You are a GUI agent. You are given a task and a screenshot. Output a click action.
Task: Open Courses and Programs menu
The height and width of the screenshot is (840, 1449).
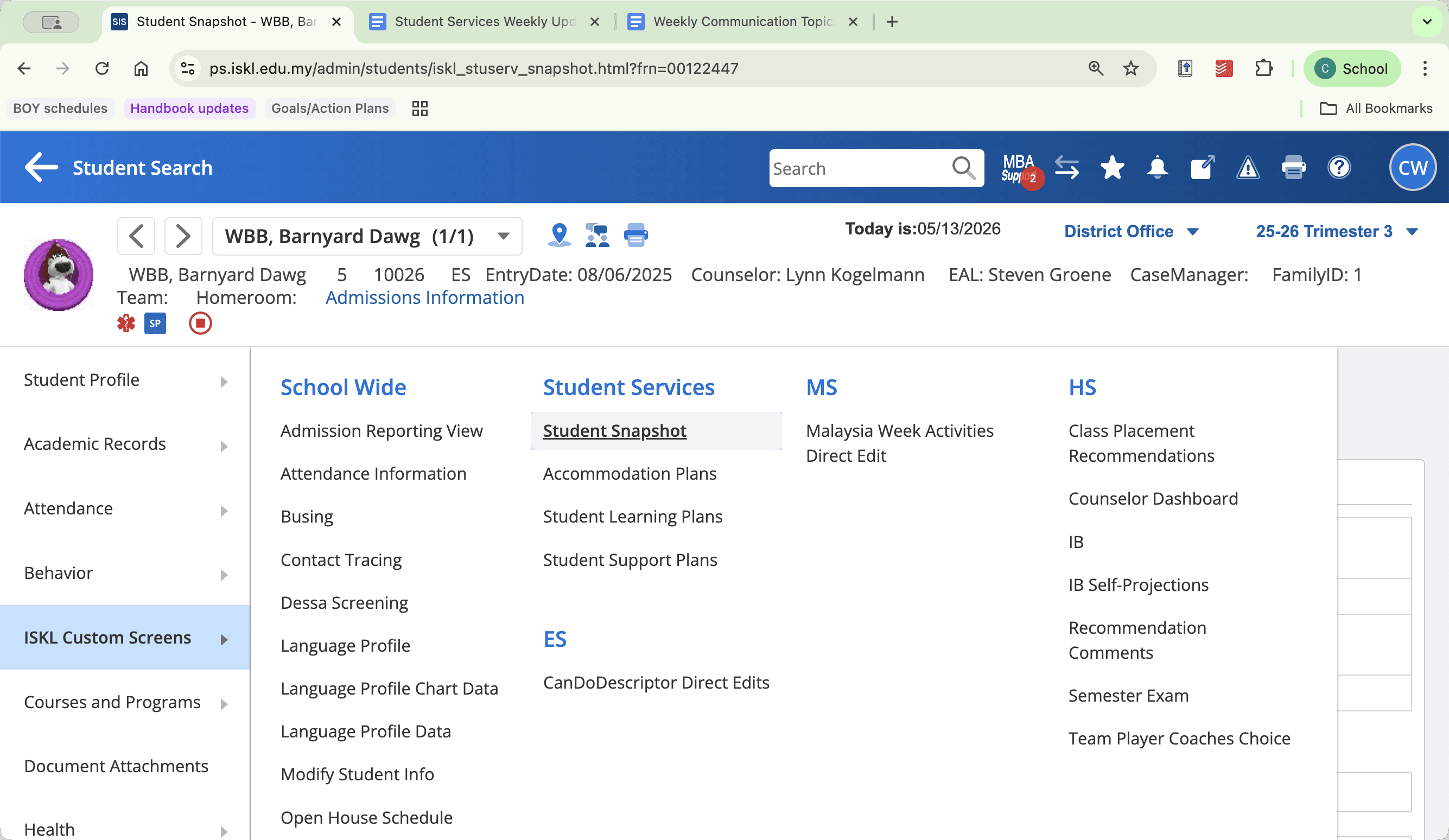[125, 702]
